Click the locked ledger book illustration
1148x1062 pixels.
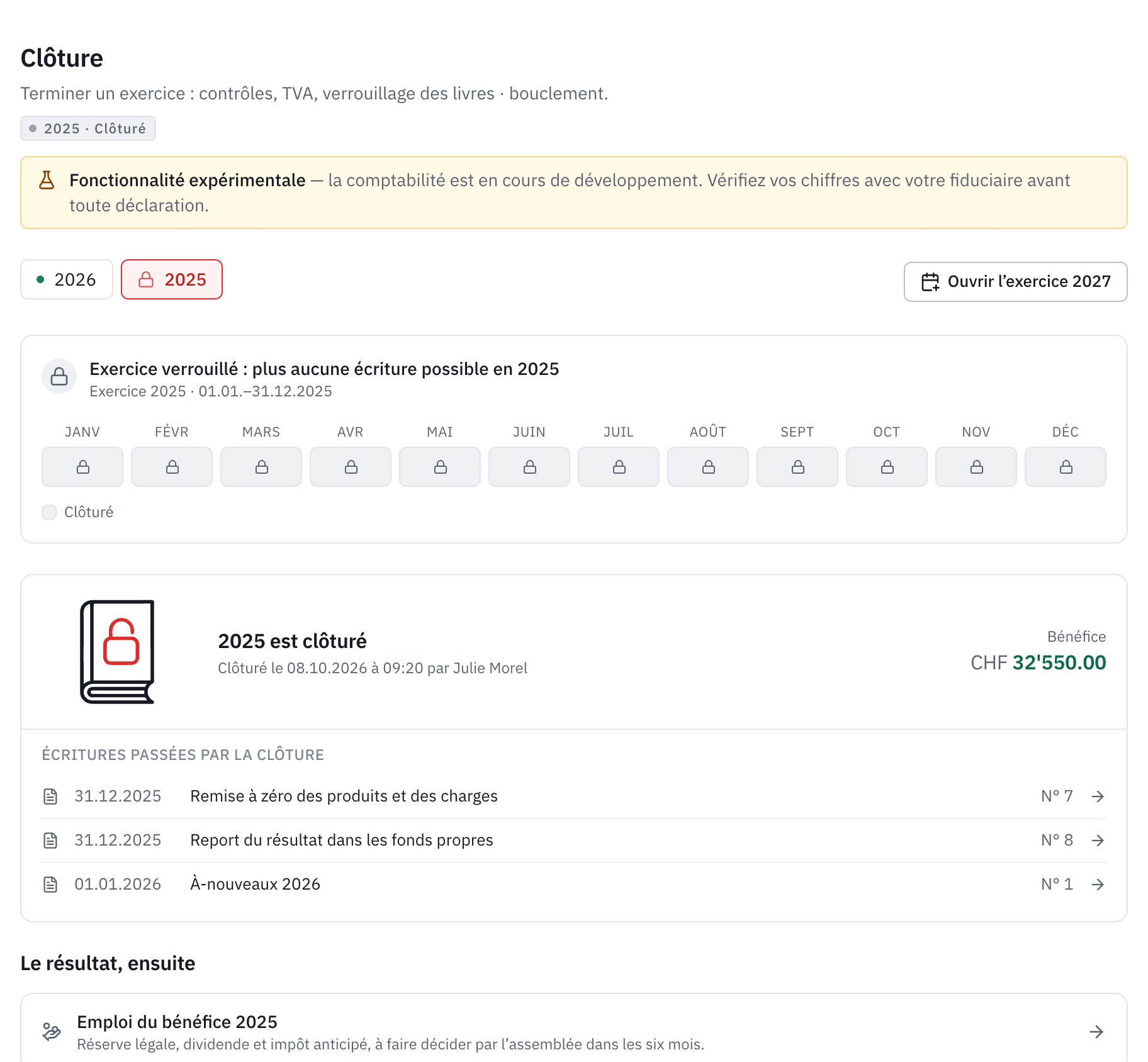[118, 652]
